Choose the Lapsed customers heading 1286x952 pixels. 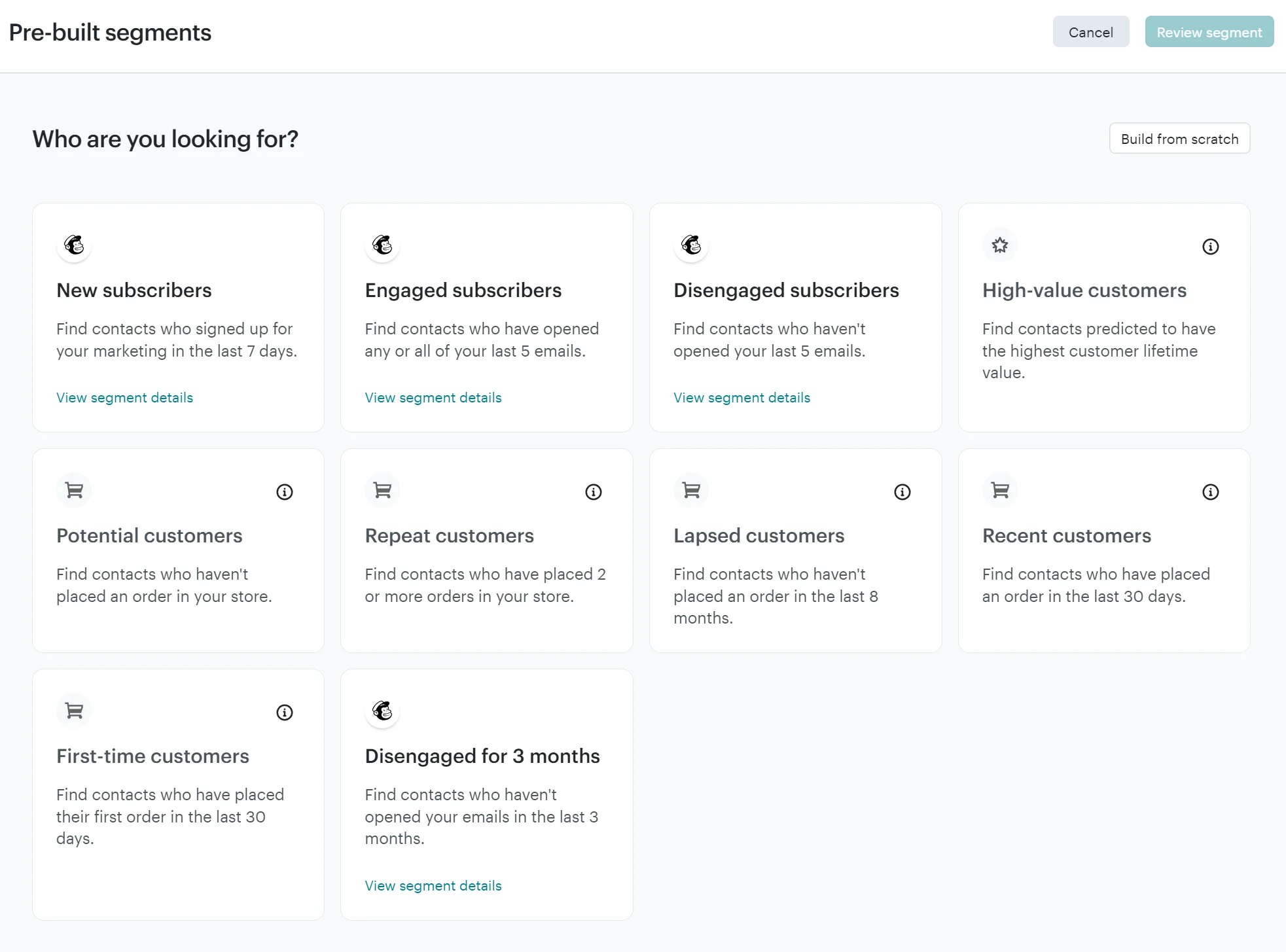click(x=759, y=536)
